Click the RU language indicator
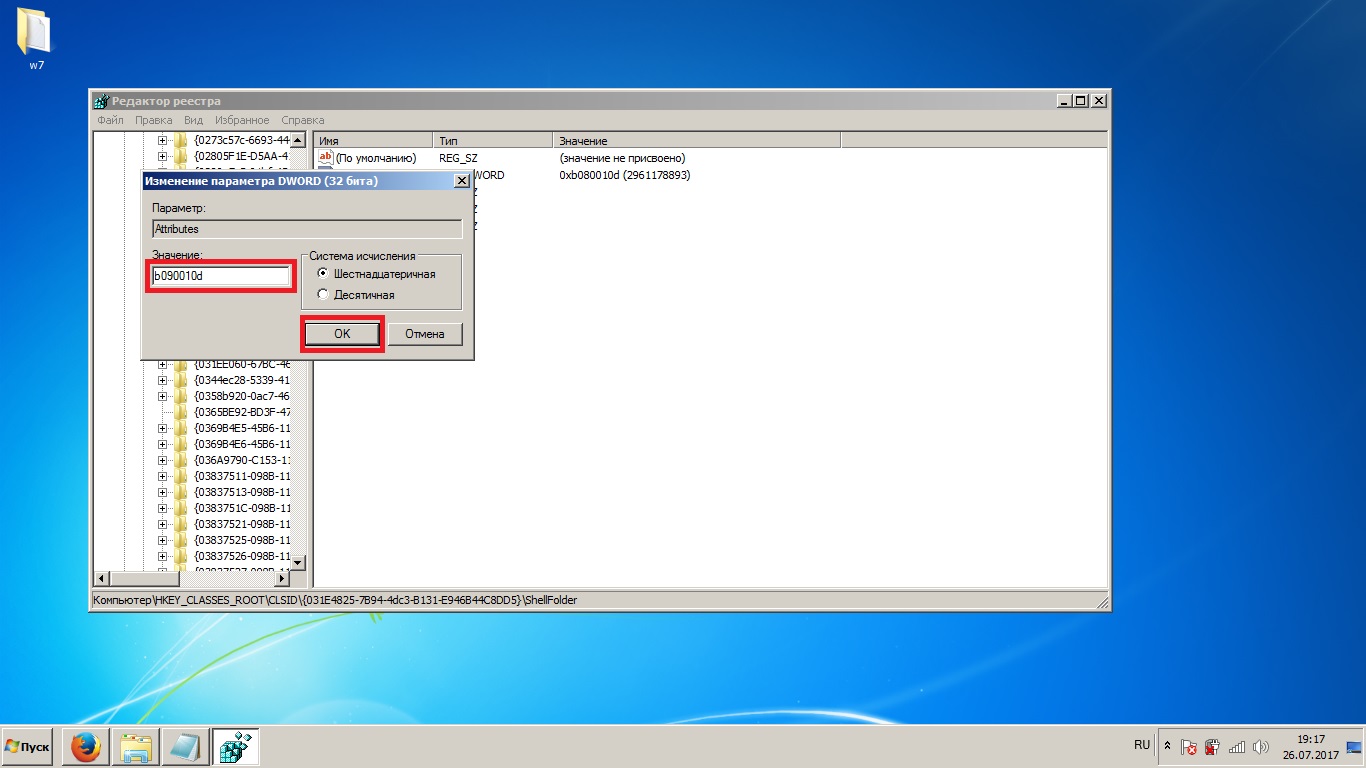Viewport: 1366px width, 768px height. pyautogui.click(x=1142, y=746)
